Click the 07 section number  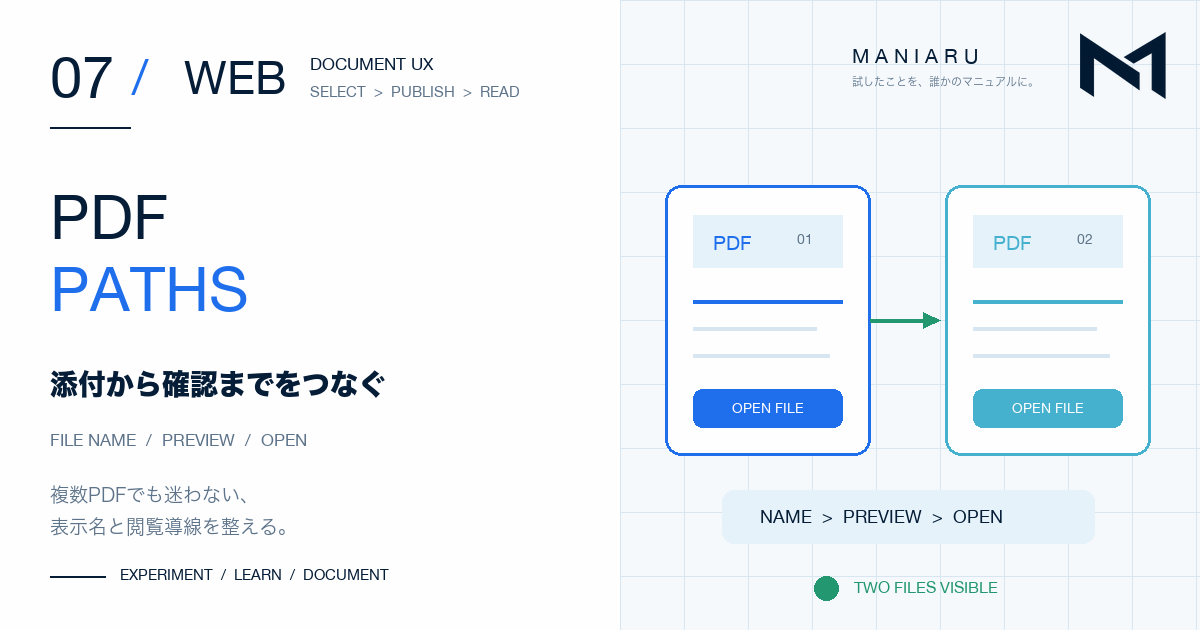(81, 79)
